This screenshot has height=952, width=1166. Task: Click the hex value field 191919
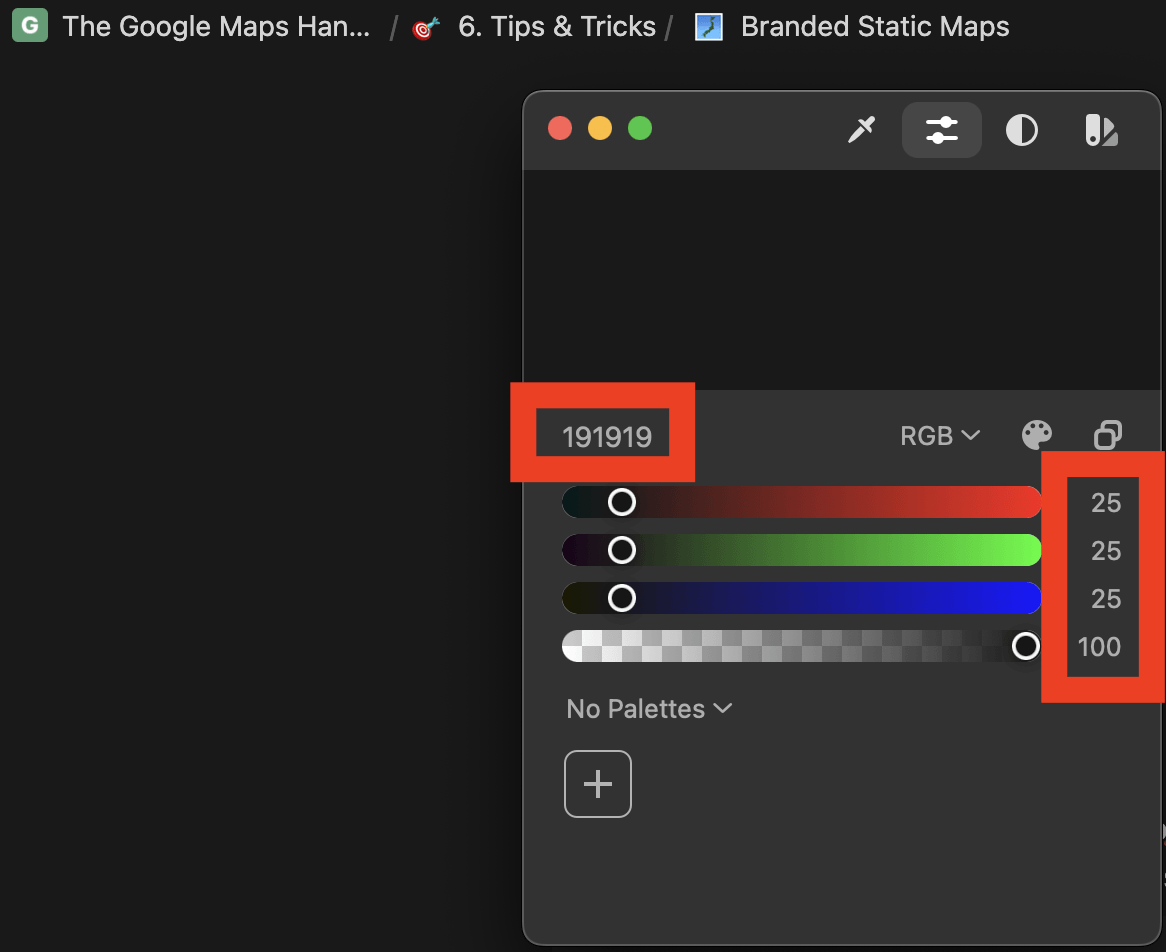tap(606, 437)
